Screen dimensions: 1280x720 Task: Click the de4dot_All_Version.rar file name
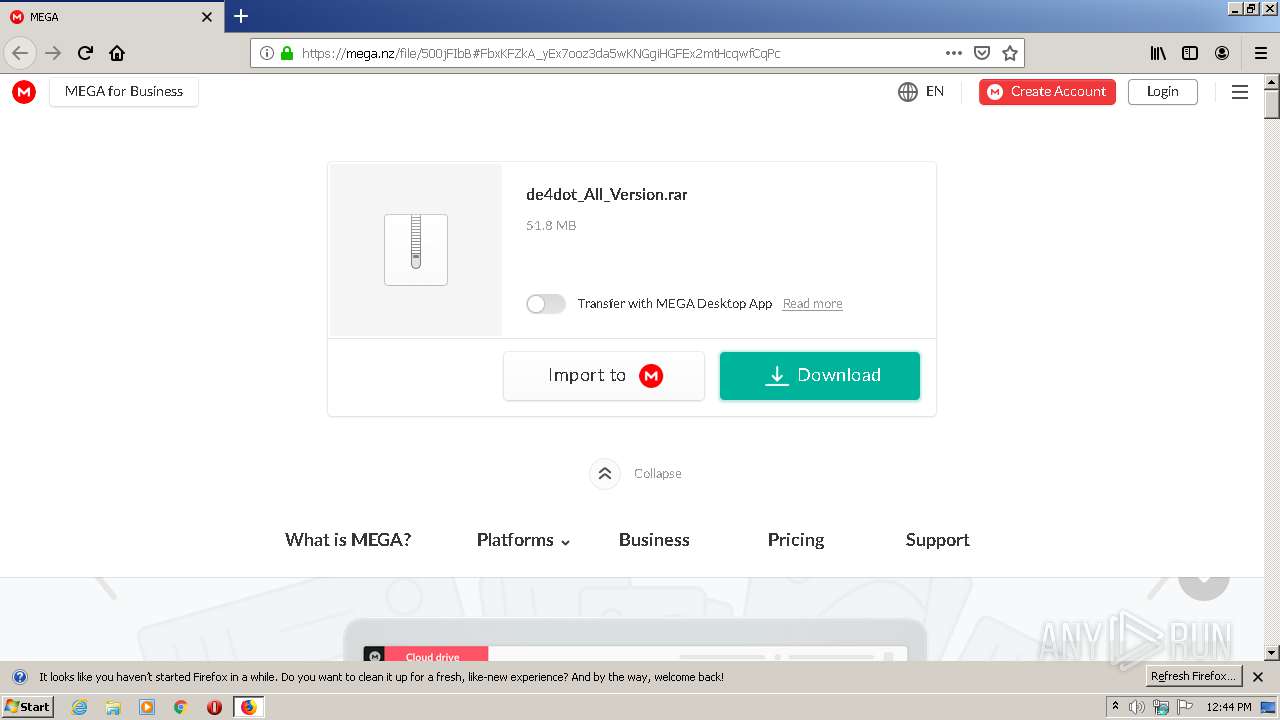(x=606, y=195)
